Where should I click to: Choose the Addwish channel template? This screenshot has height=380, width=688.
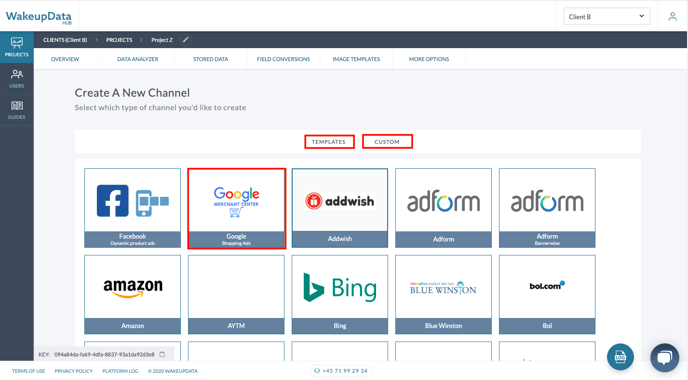[x=340, y=208]
